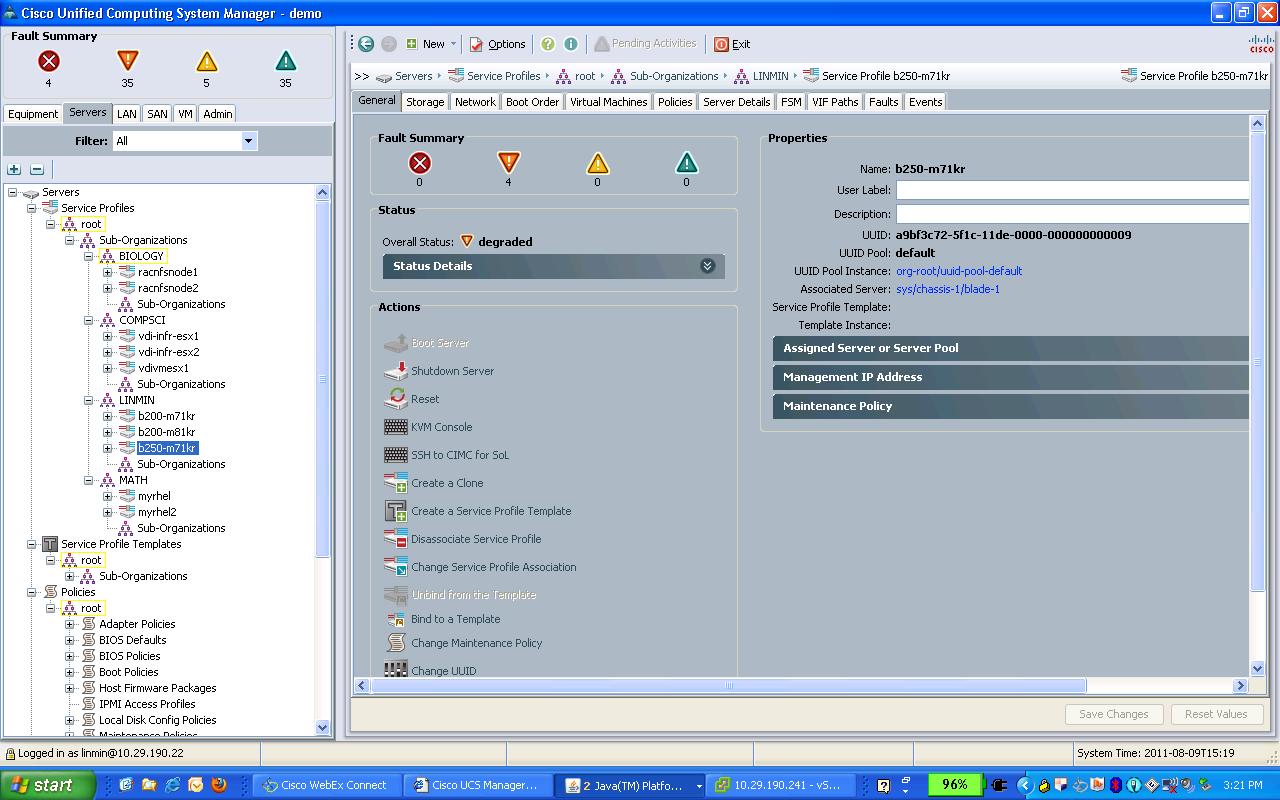Image resolution: width=1280 pixels, height=800 pixels.
Task: Open the Server Details tab
Action: [736, 102]
